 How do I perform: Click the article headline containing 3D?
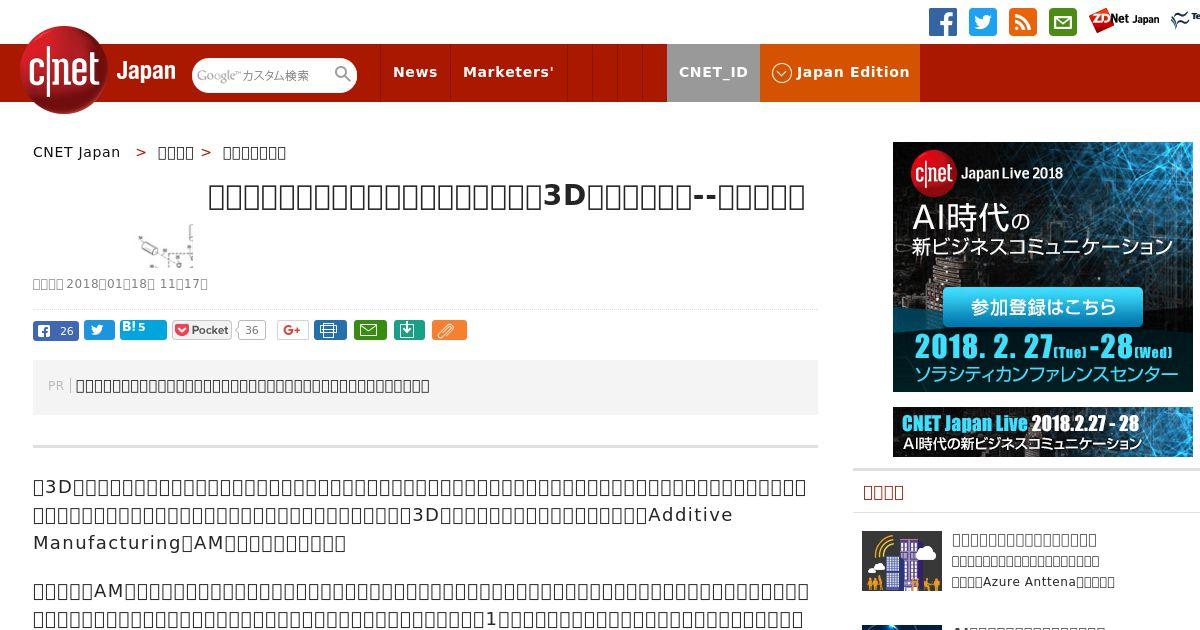click(506, 196)
